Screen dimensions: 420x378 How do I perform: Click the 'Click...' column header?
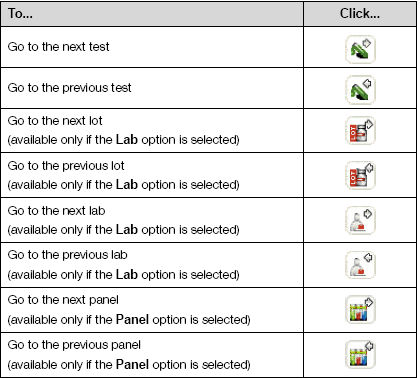[360, 14]
